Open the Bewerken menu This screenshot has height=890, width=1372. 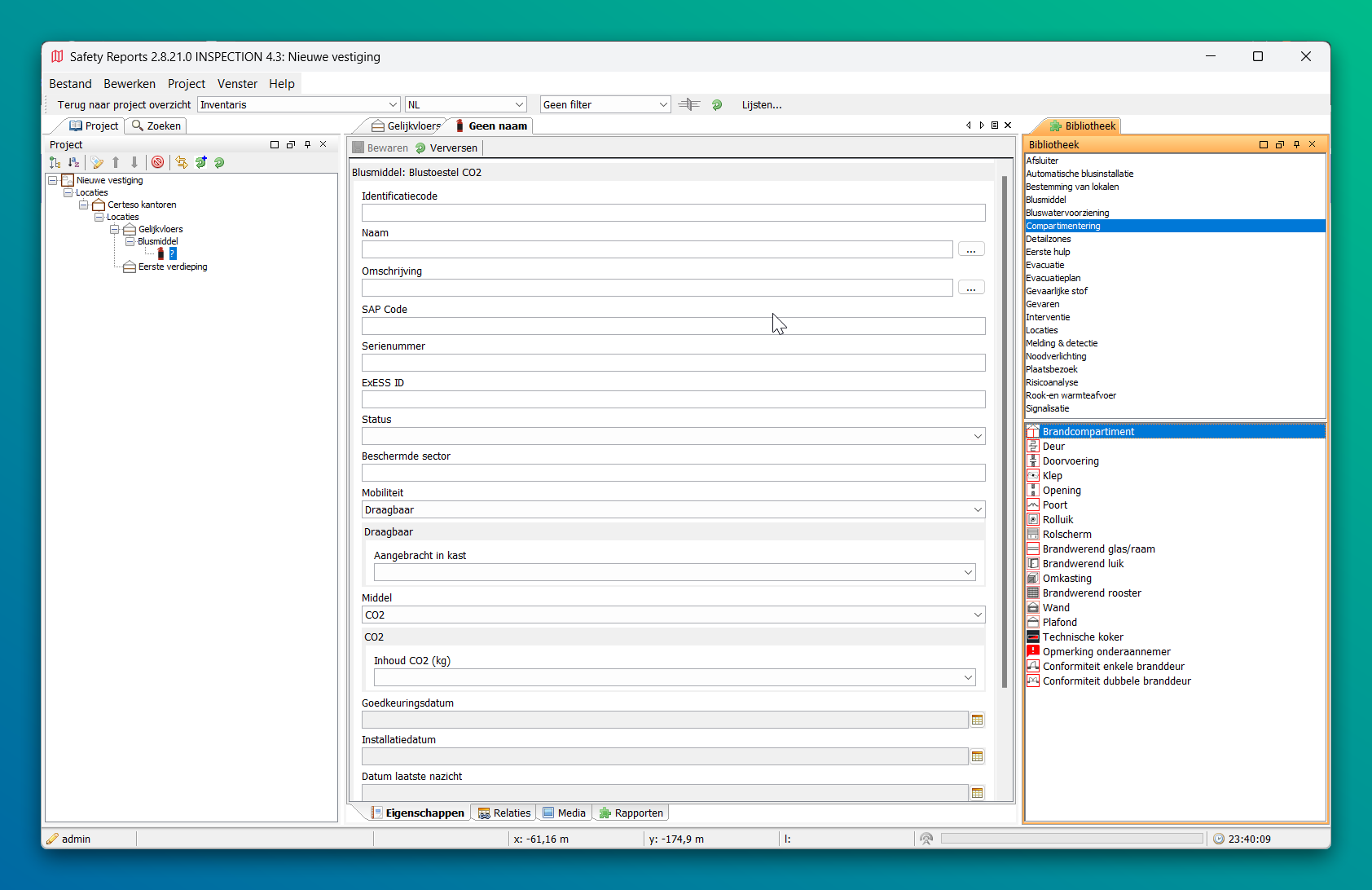tap(129, 83)
